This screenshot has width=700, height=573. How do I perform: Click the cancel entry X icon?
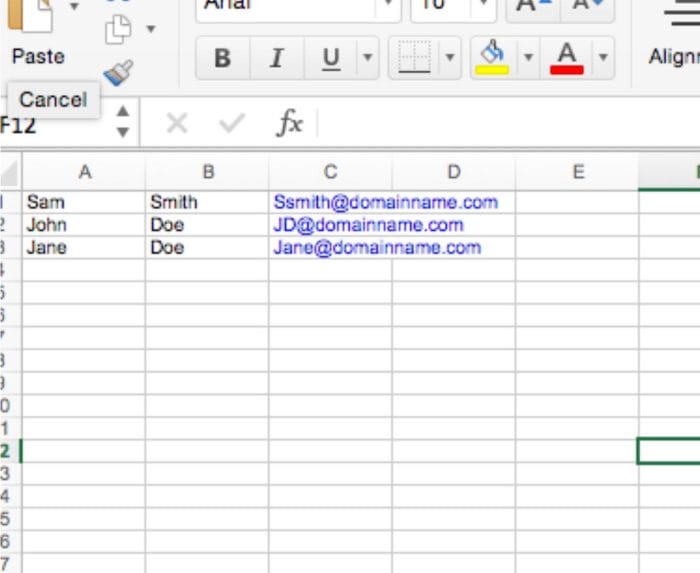pyautogui.click(x=177, y=123)
